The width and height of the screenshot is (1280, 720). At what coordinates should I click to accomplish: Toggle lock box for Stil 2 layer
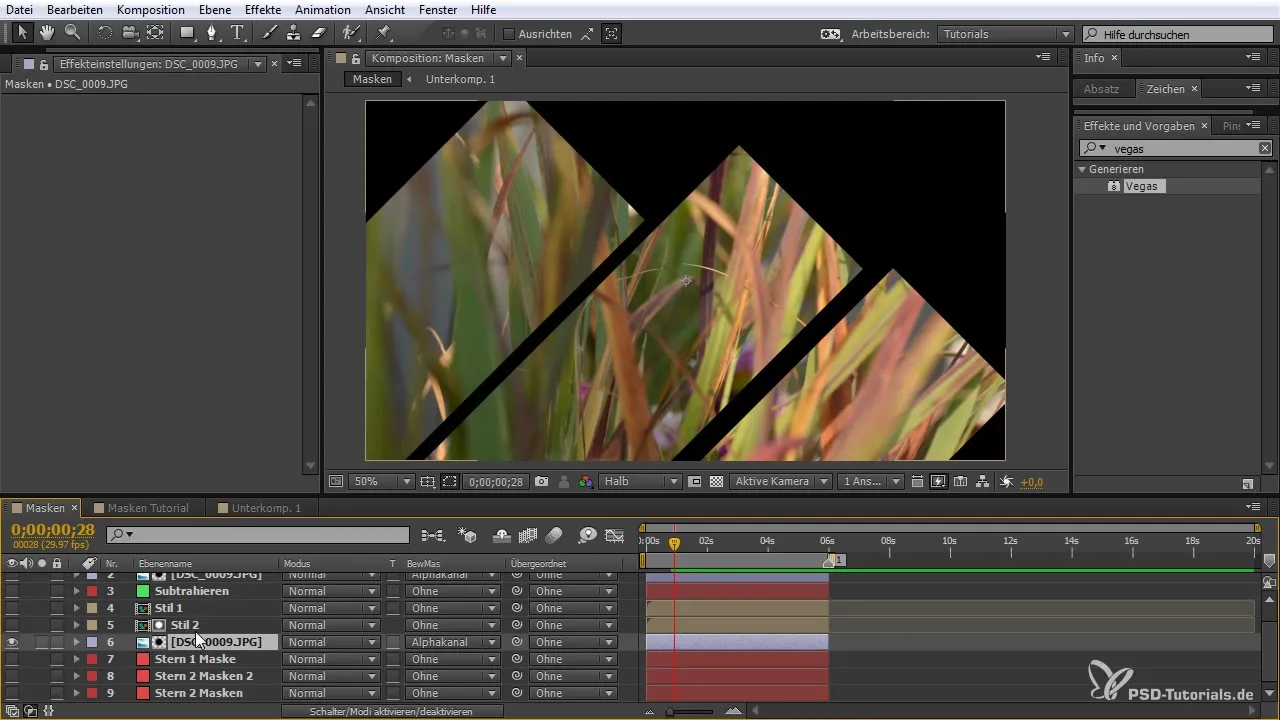click(57, 625)
